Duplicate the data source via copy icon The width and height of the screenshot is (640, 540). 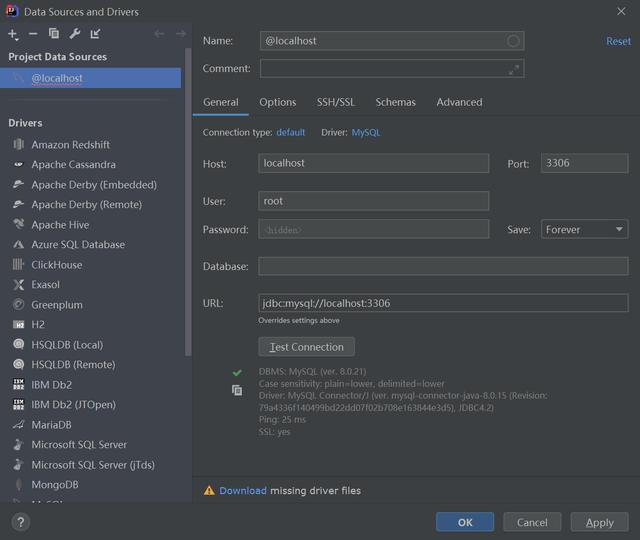coord(54,34)
